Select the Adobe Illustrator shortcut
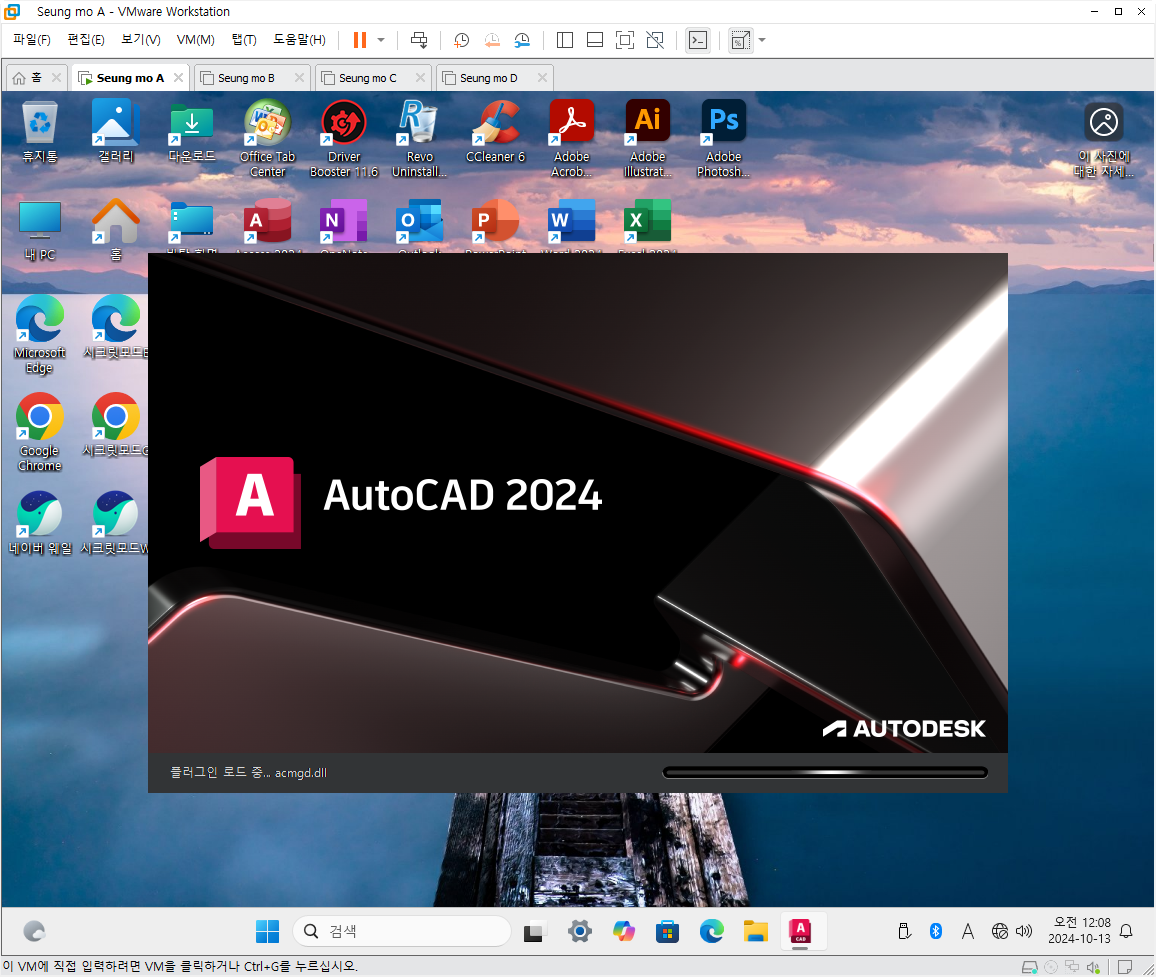1156x977 pixels. tap(647, 139)
